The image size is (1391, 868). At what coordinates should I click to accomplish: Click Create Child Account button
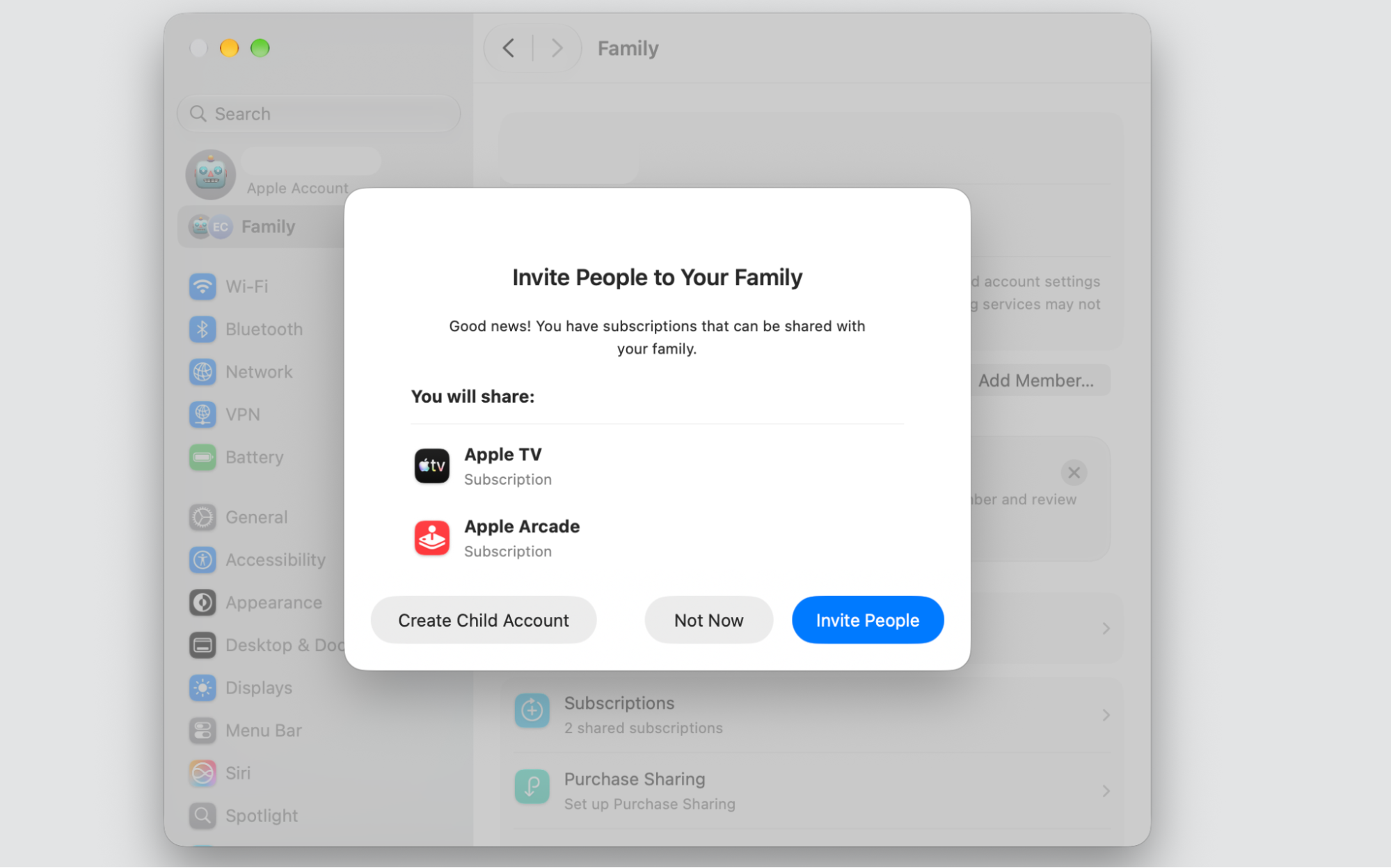[x=483, y=620]
